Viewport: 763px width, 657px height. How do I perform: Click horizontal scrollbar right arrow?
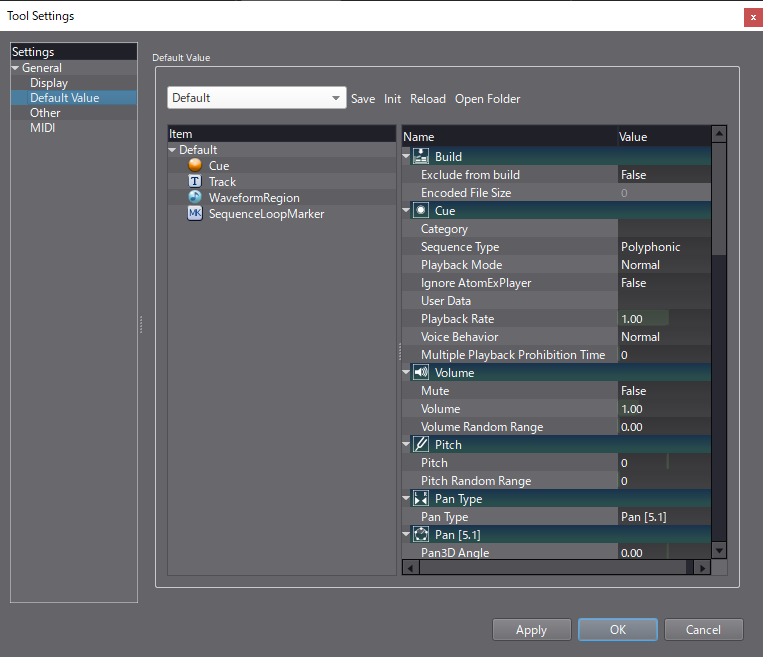[702, 568]
